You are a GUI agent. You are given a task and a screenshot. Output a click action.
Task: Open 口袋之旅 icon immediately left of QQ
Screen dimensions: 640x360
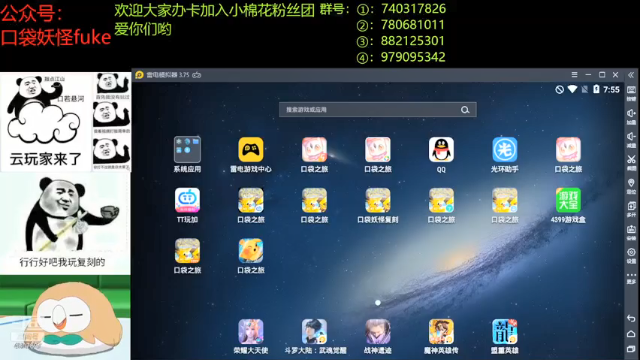[378, 150]
